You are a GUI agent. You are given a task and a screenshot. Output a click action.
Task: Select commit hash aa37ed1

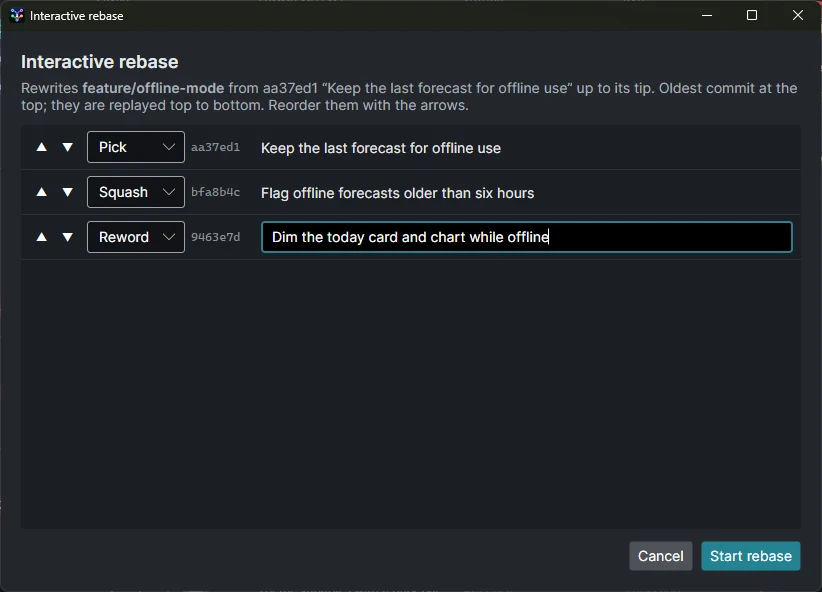(215, 147)
